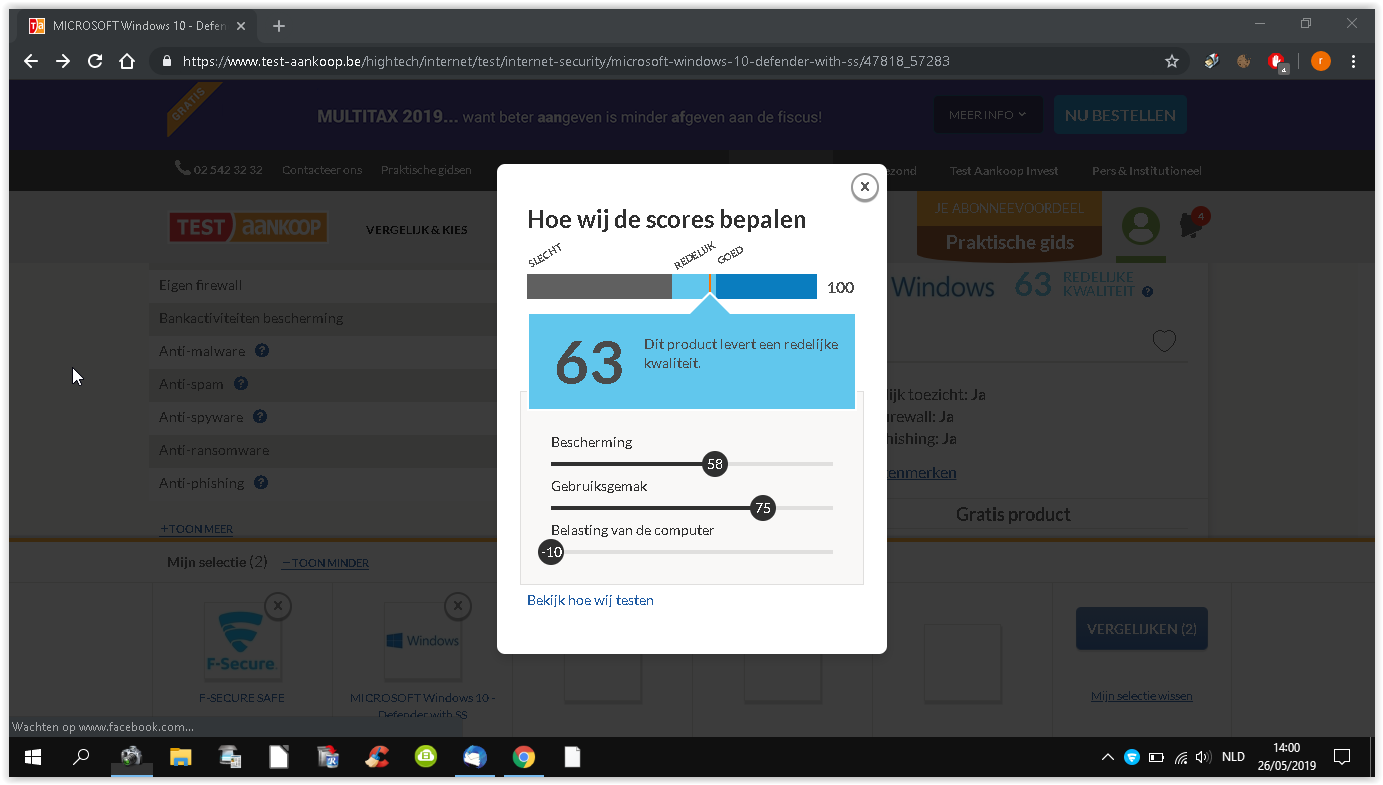
Task: Open the Wi-Fi network tray icon
Action: tap(1180, 757)
